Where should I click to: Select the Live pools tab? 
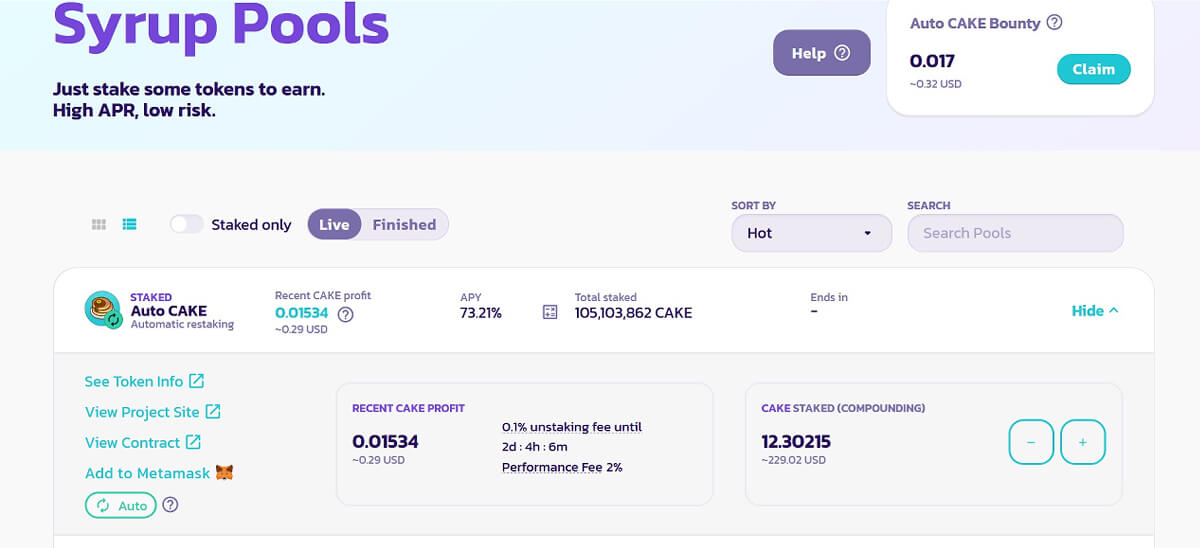pos(334,225)
